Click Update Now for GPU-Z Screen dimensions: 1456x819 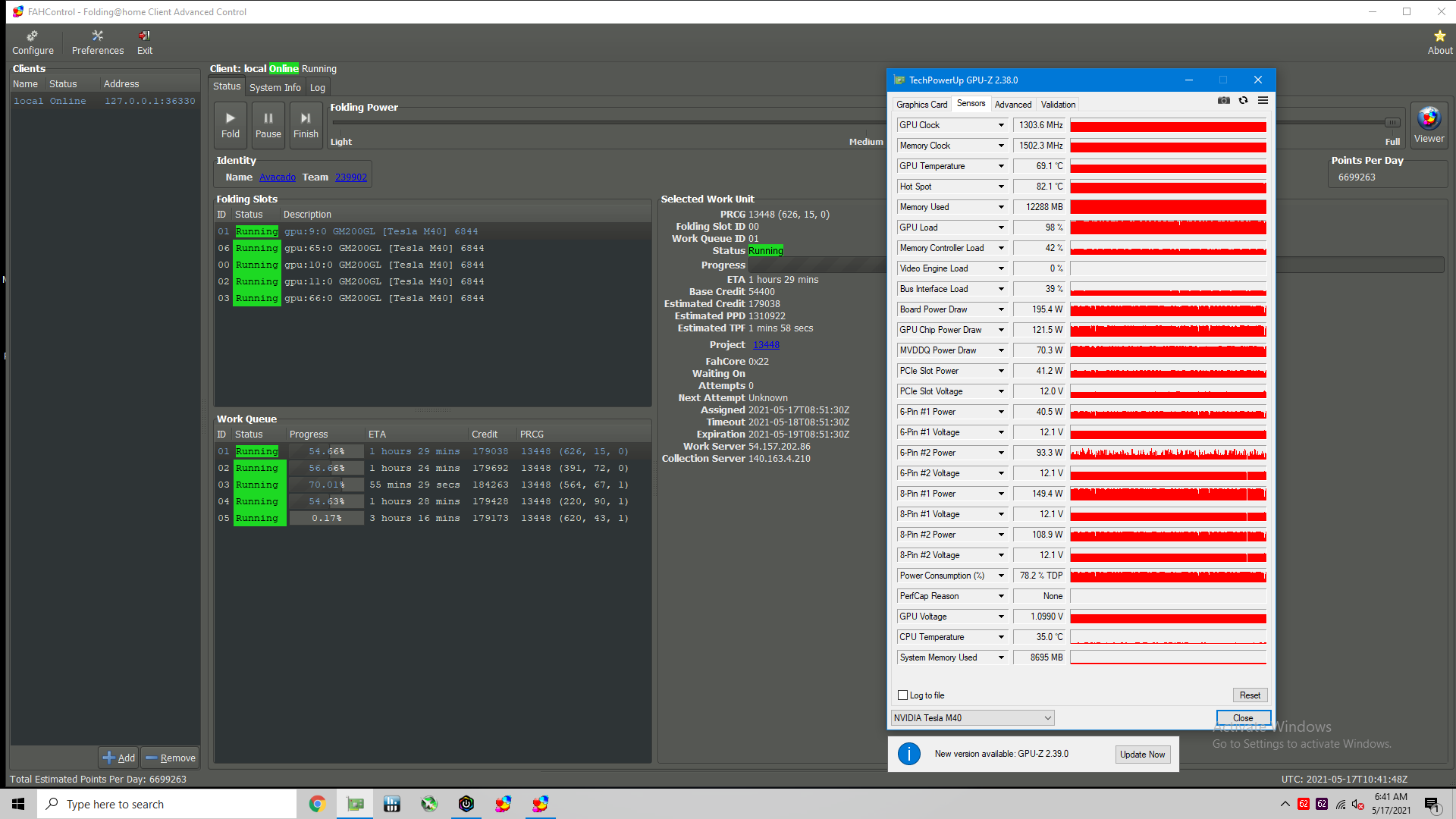point(1142,755)
